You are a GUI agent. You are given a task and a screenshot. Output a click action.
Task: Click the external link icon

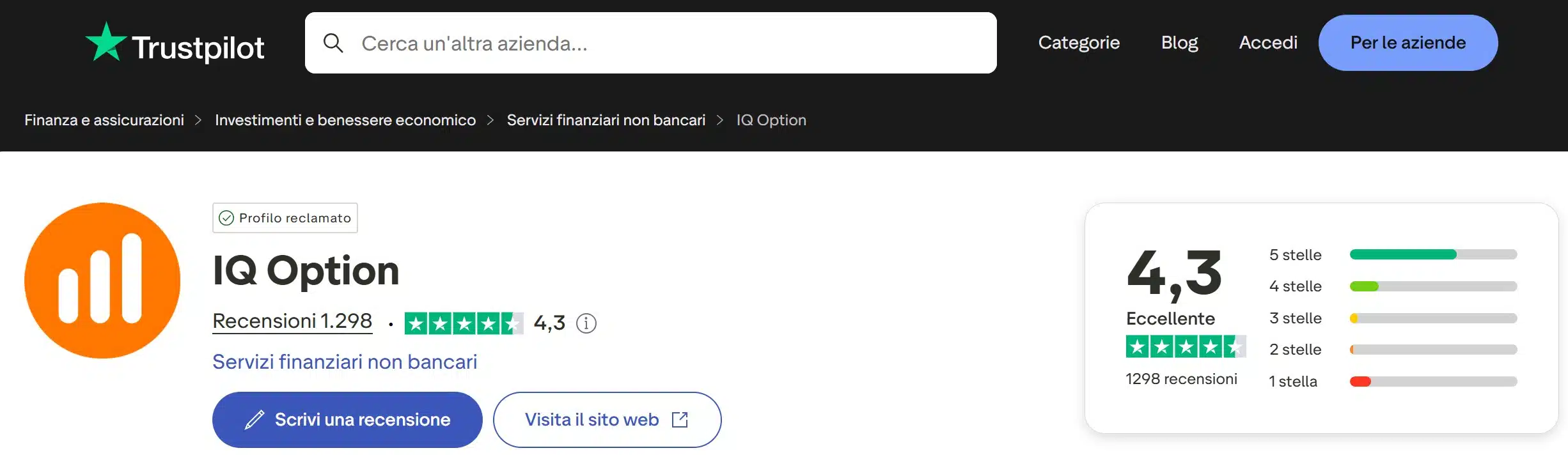tap(680, 420)
